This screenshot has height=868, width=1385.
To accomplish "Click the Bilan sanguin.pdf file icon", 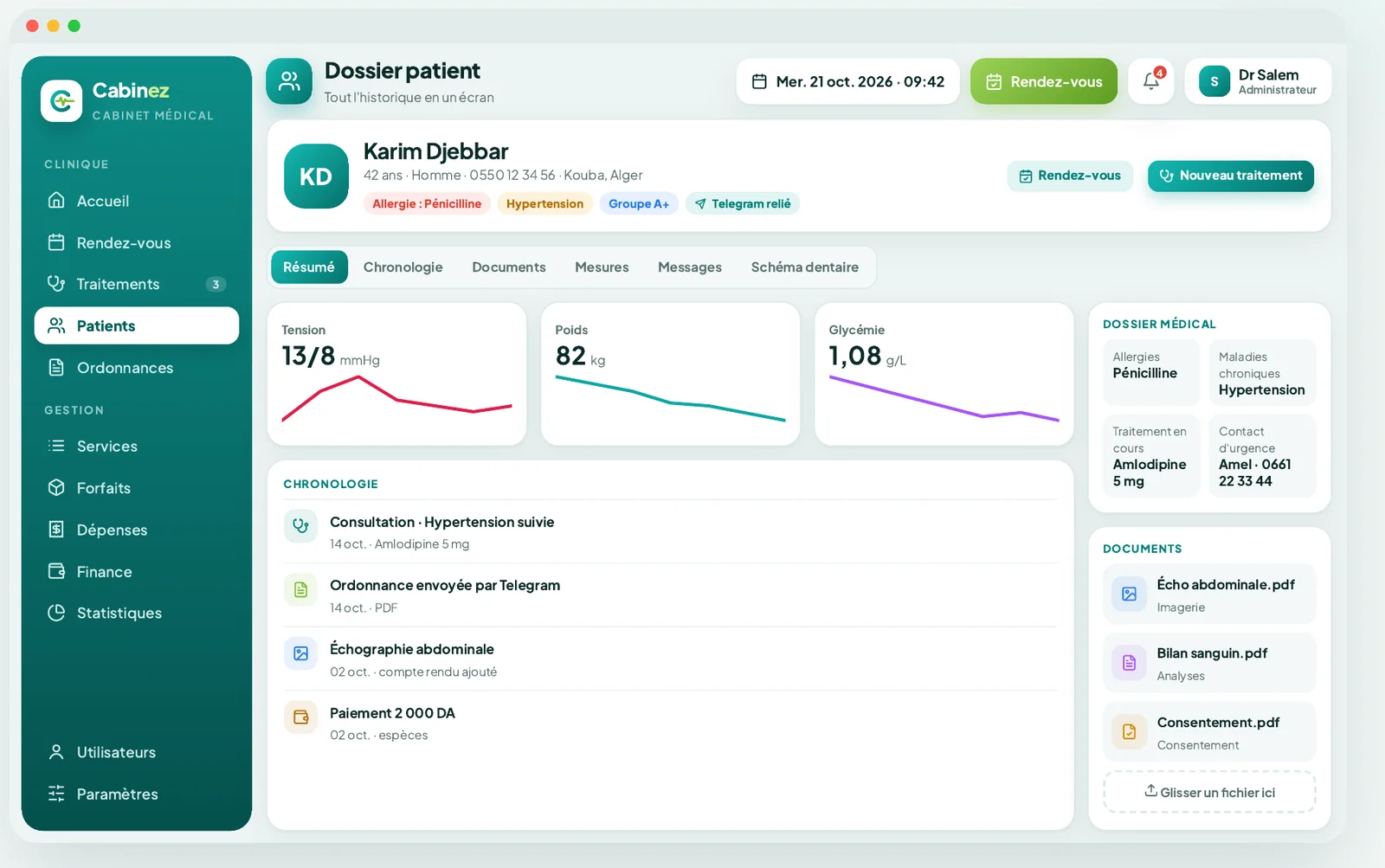I will click(x=1129, y=663).
